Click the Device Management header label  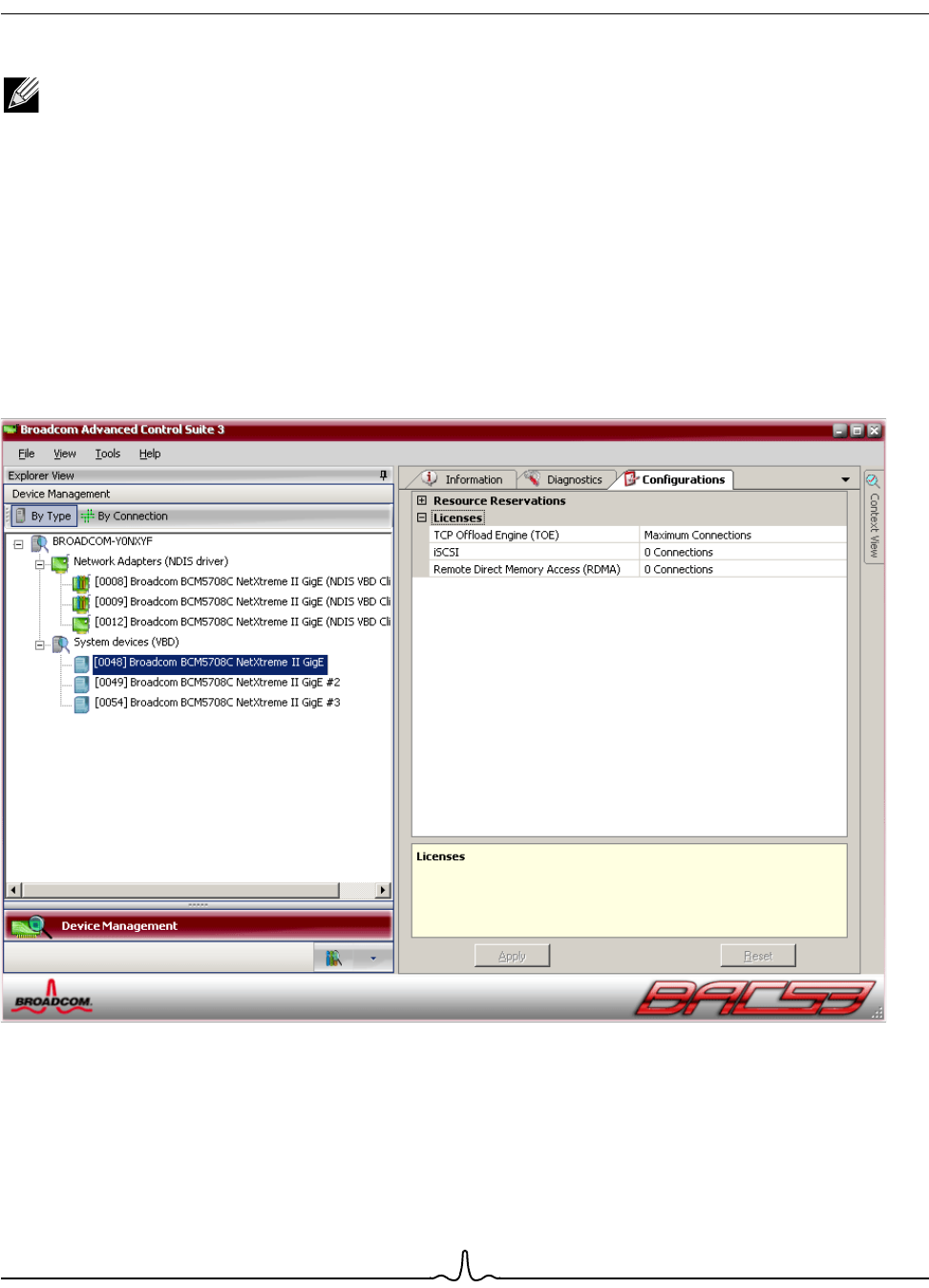(61, 494)
